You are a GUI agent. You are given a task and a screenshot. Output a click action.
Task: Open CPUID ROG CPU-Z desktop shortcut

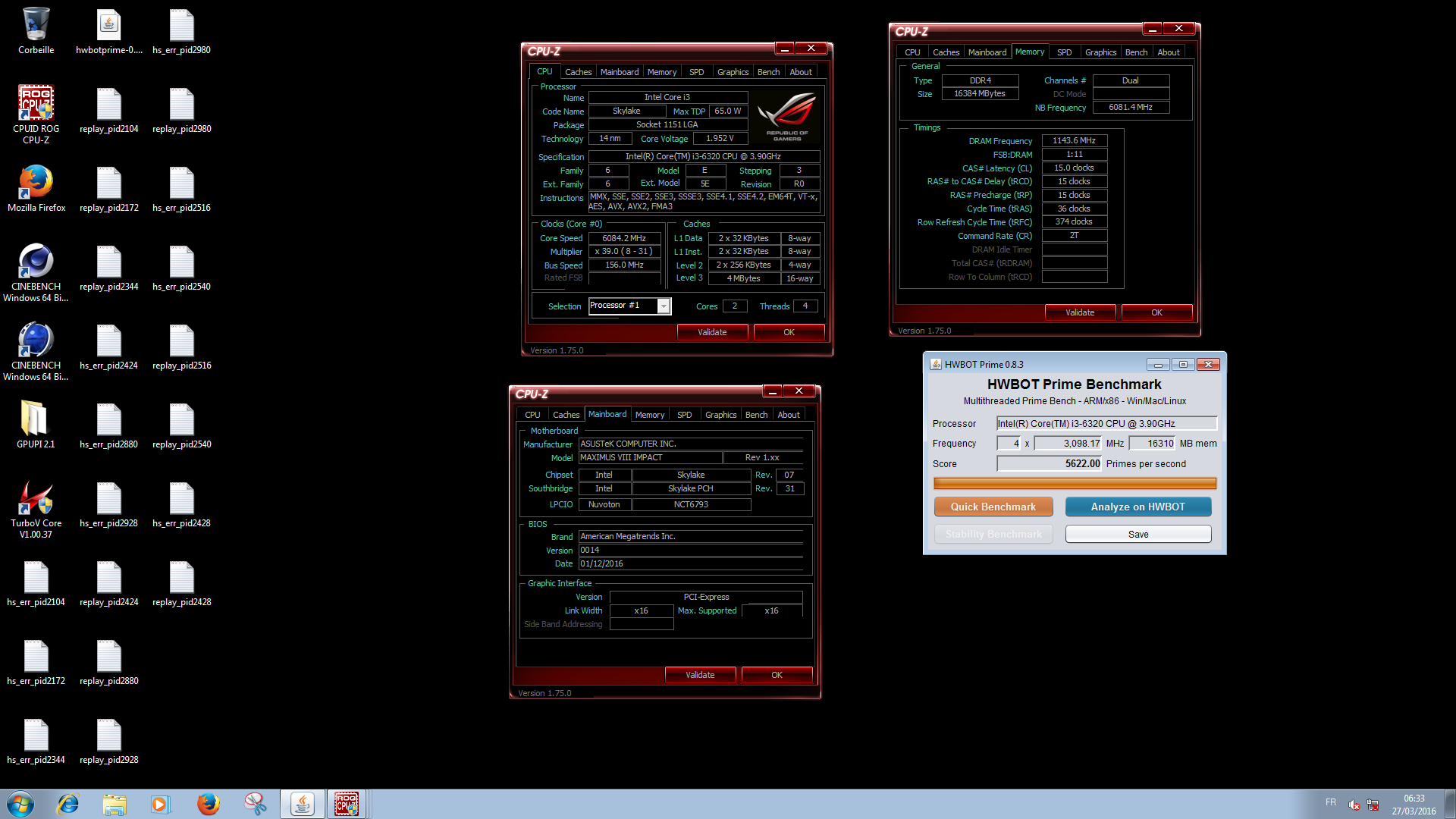[36, 114]
